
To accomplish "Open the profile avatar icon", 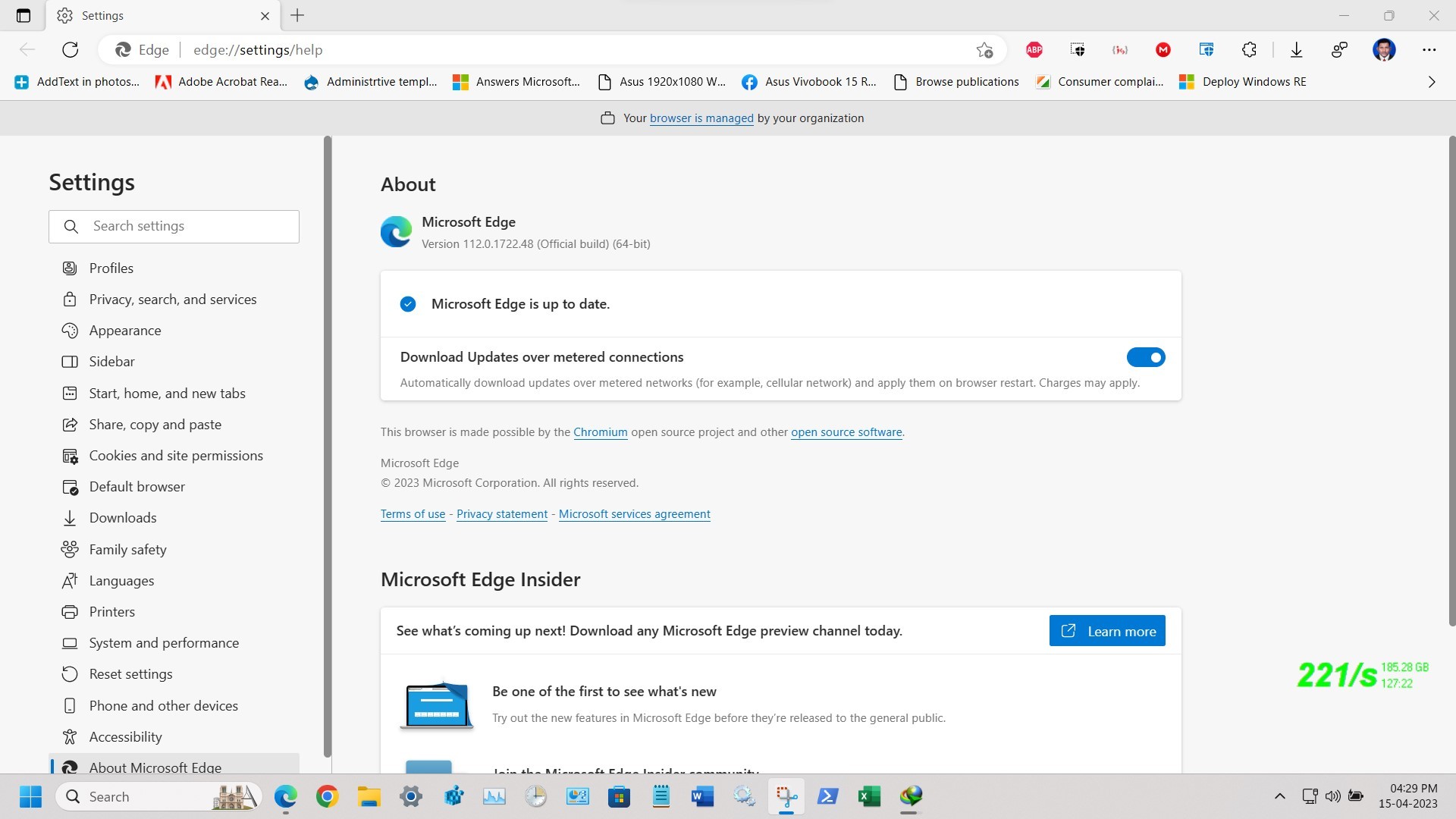I will click(1384, 50).
